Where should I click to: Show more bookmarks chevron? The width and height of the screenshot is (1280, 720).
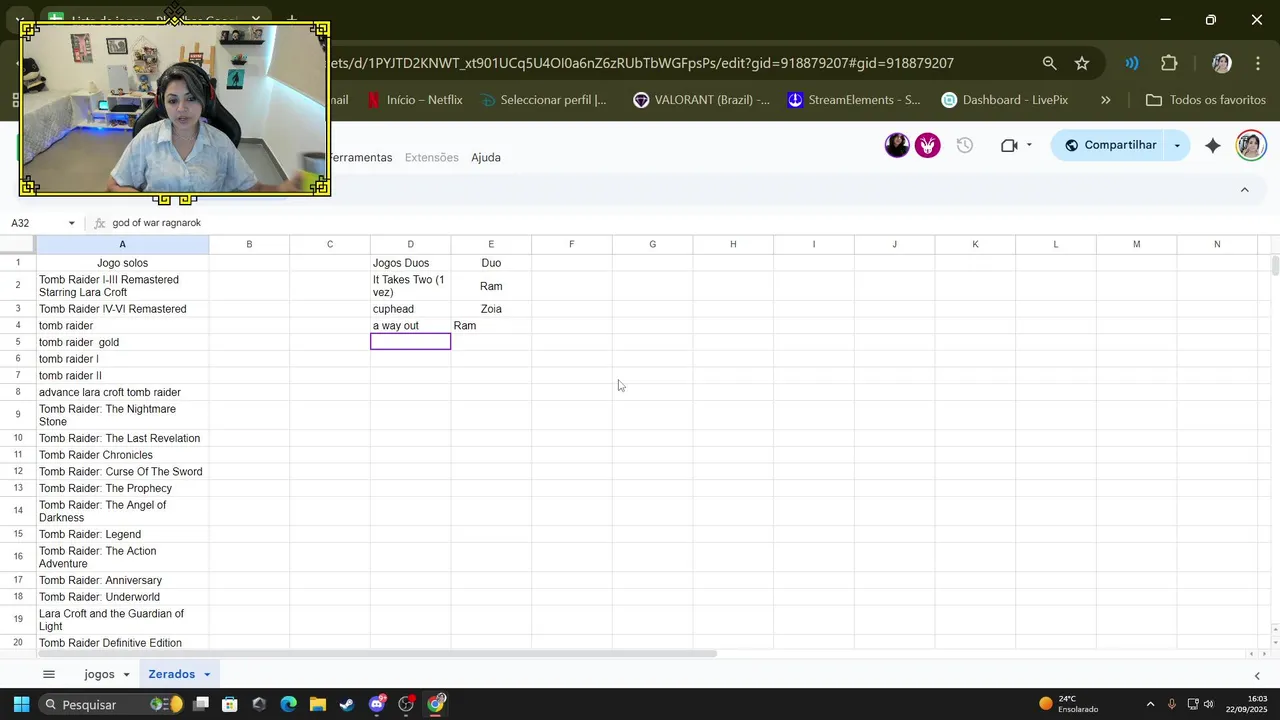(1105, 100)
